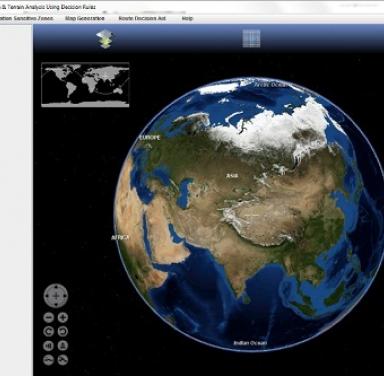Click the right arrow on the pan control
The image size is (384, 376).
click(x=64, y=296)
